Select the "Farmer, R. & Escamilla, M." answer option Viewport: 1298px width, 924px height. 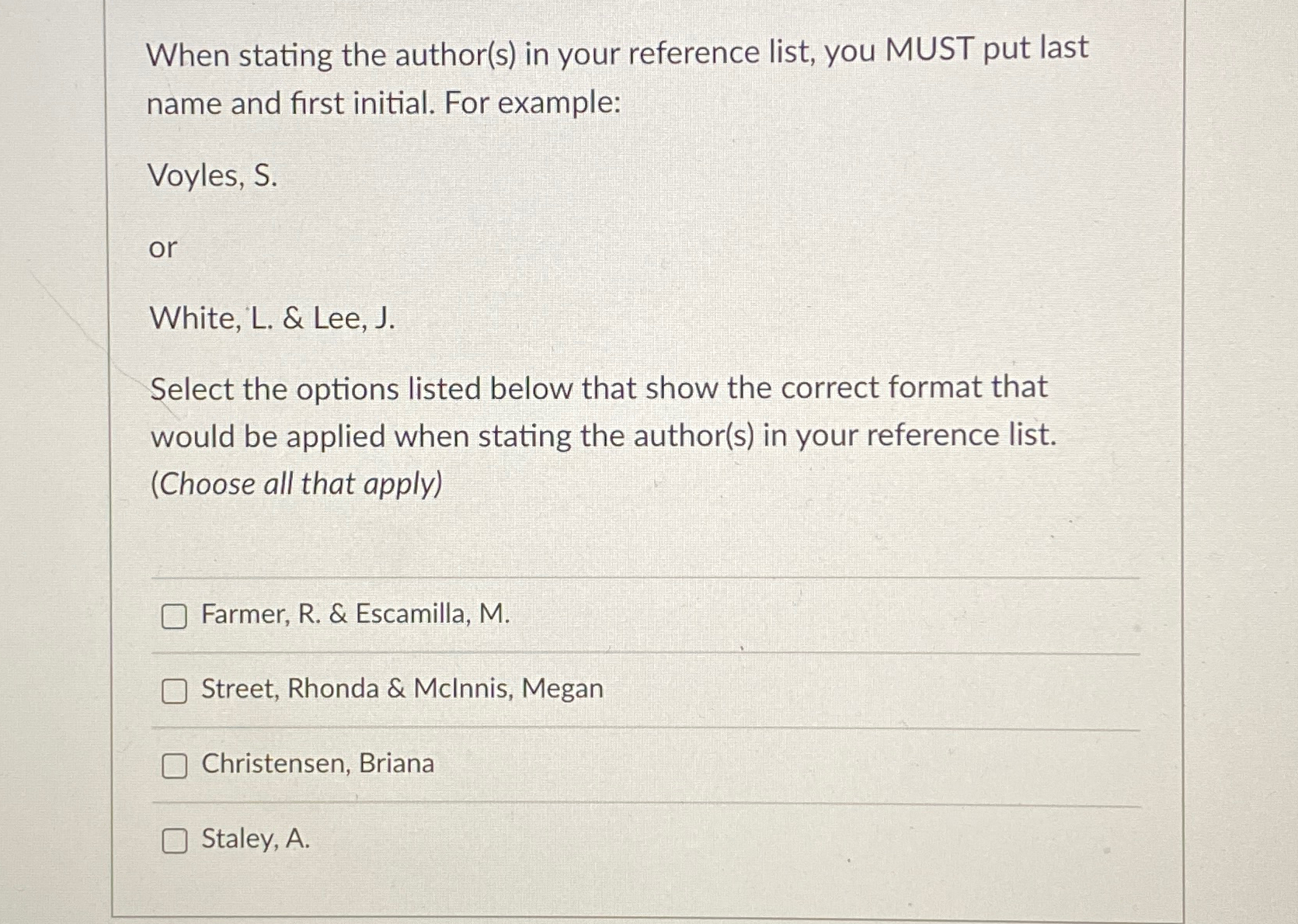pyautogui.click(x=356, y=616)
